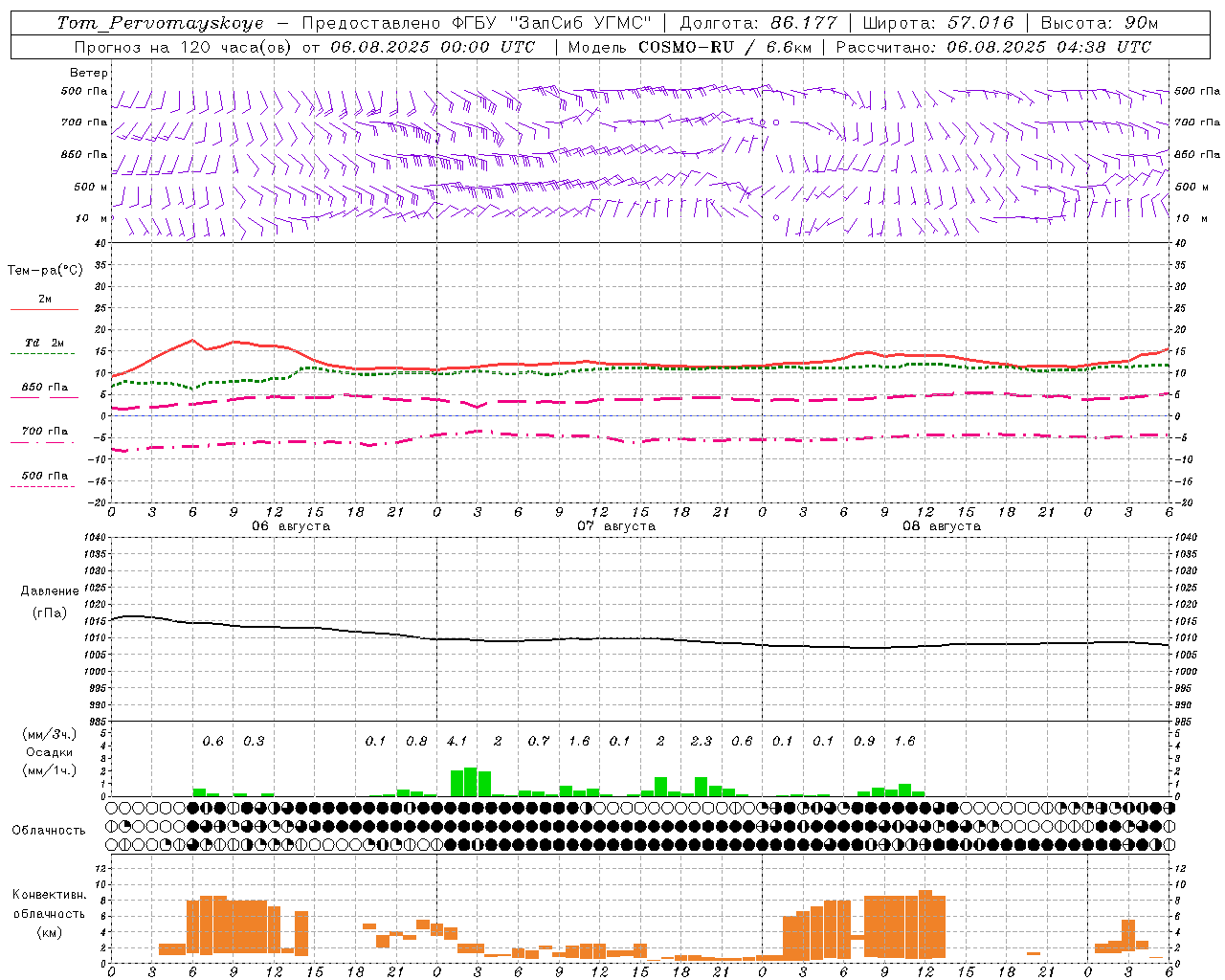This screenshot has width=1225, height=980.
Task: Select the 4.1 three-hour precipitation value
Action: [457, 741]
